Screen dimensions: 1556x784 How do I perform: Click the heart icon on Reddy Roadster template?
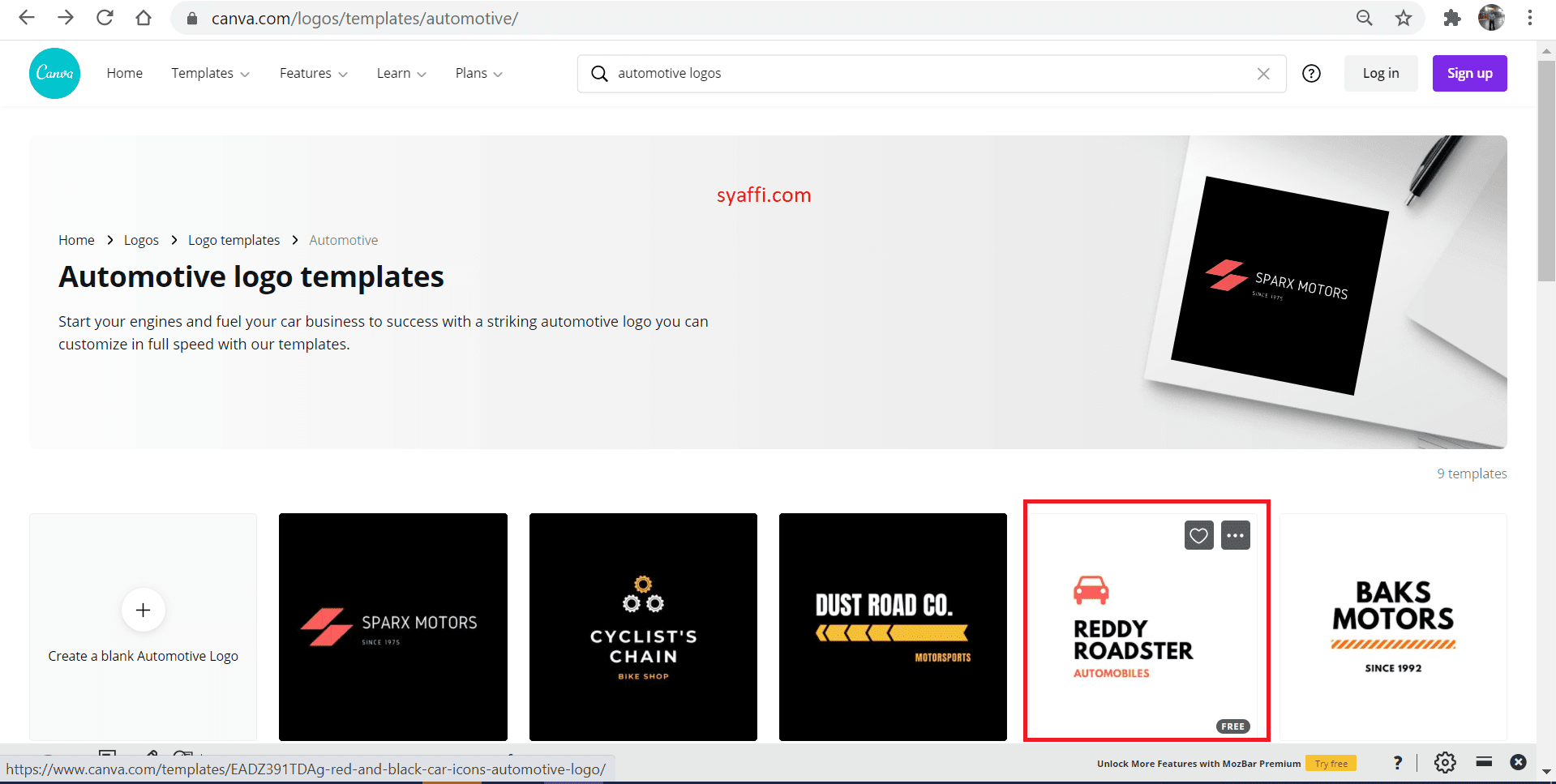pos(1198,535)
